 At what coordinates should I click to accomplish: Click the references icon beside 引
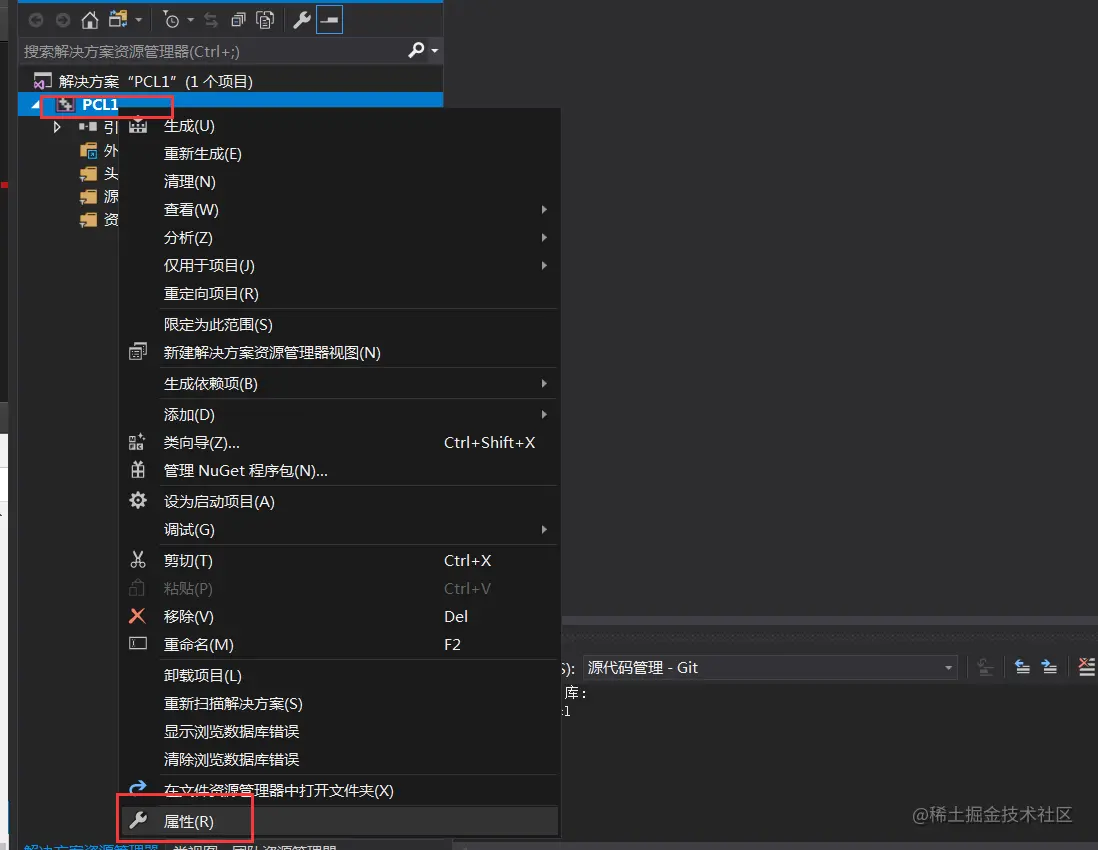88,127
